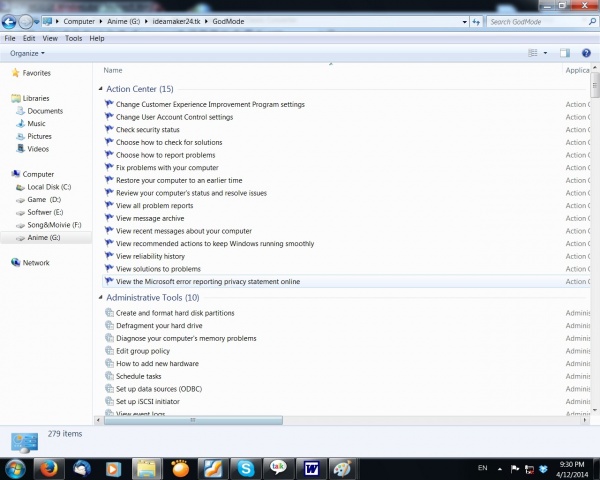
Task: Click the Paint taskbar icon
Action: (342, 467)
